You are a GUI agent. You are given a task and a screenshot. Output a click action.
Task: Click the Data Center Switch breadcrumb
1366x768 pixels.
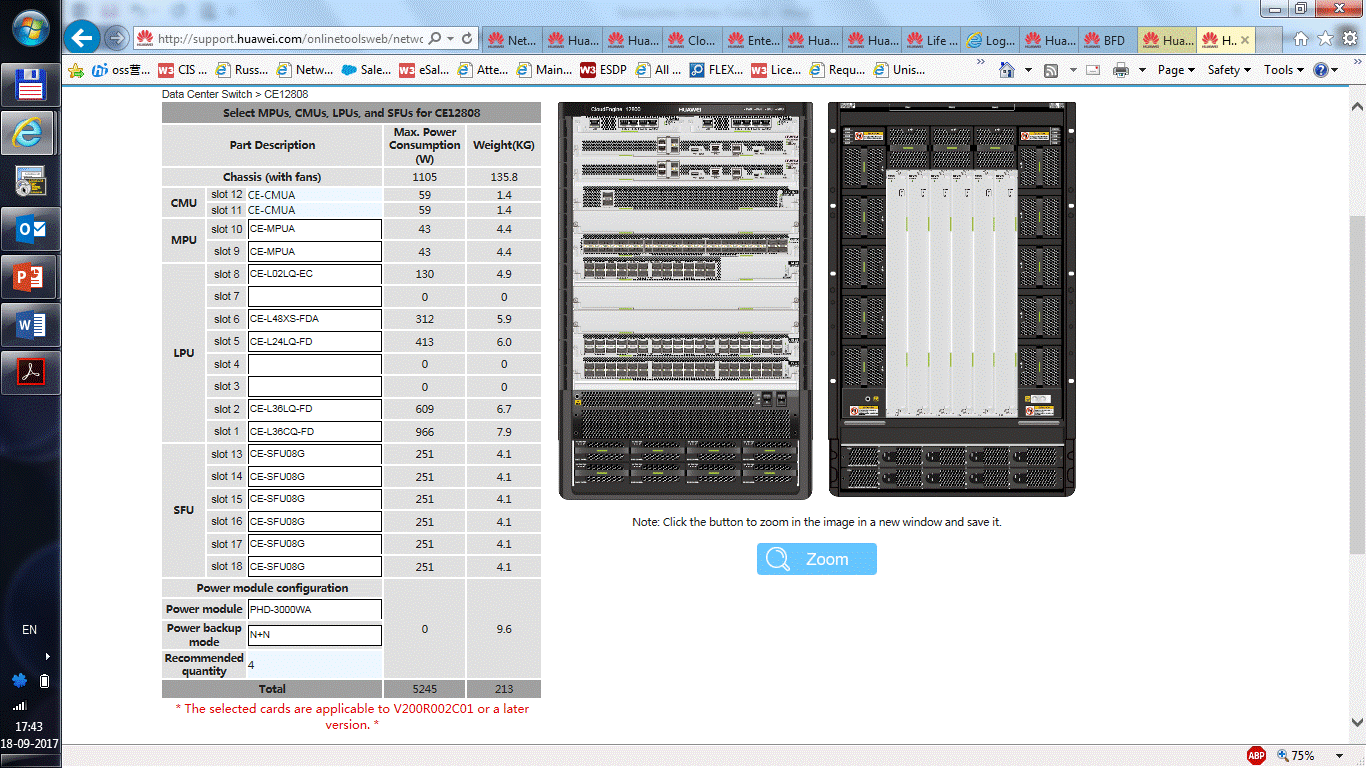click(x=208, y=94)
